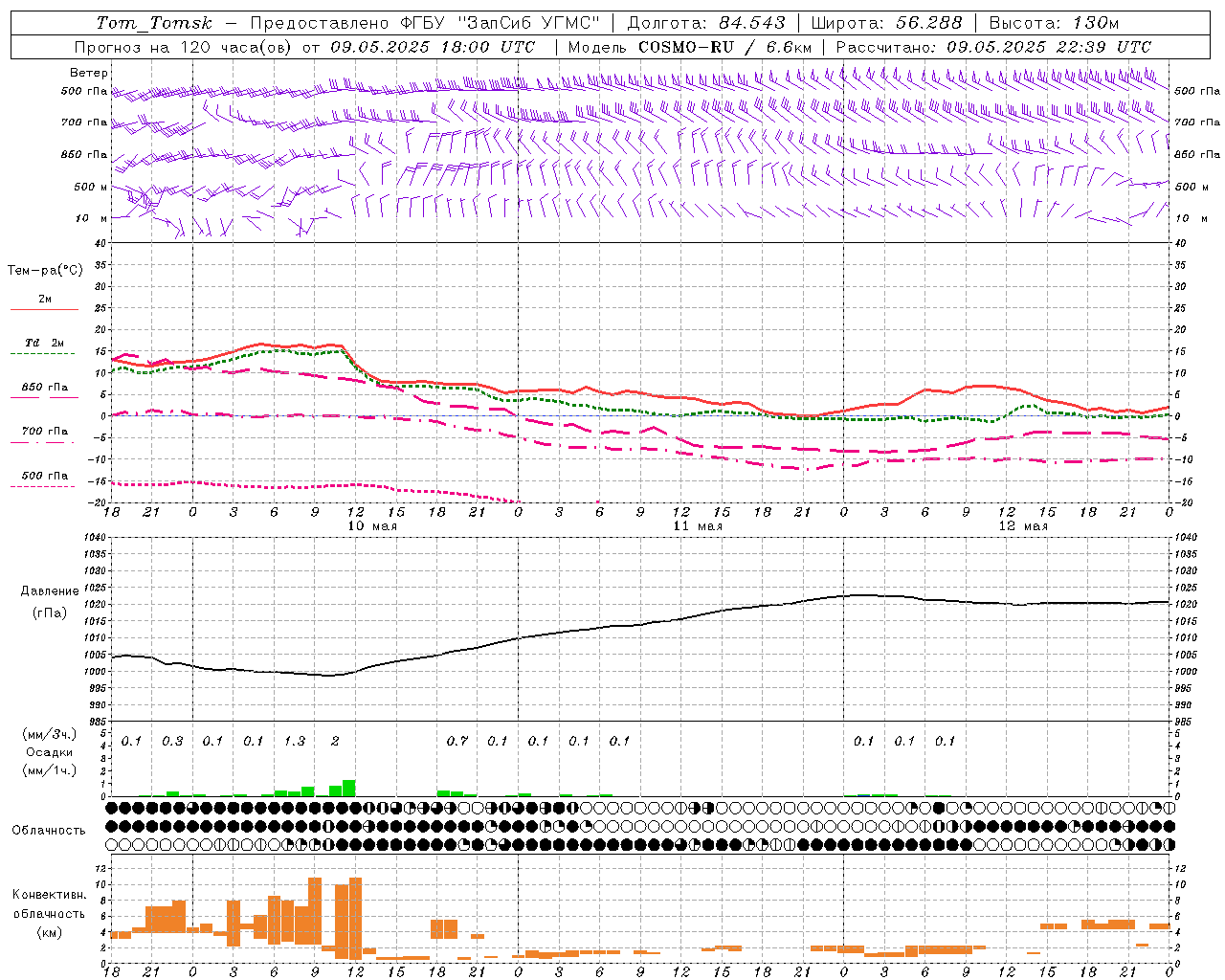This screenshot has width=1225, height=980.
Task: Click the precipitation value "2"
Action: click(335, 741)
